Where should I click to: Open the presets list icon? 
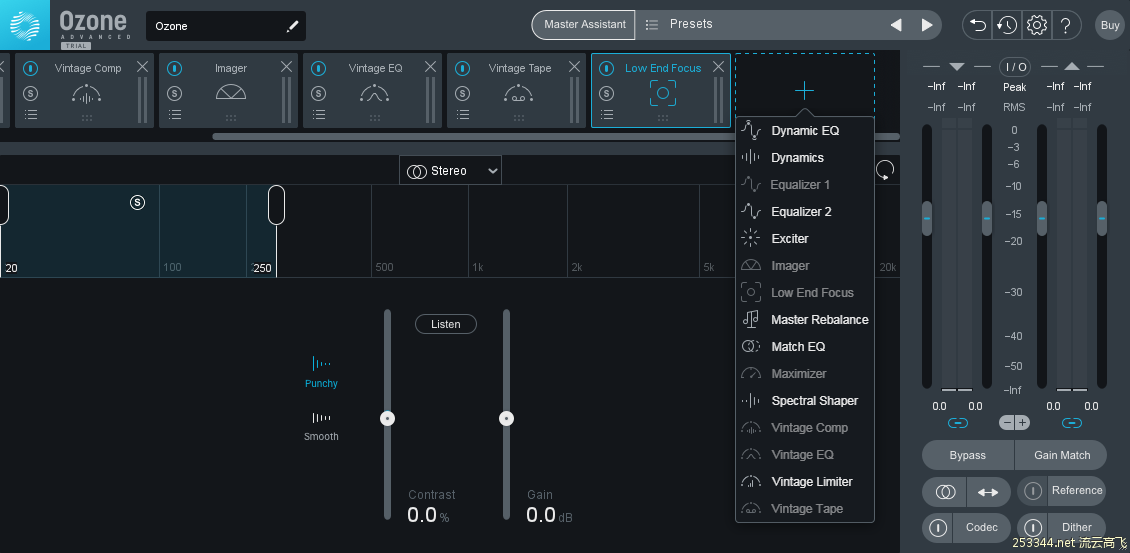point(651,25)
